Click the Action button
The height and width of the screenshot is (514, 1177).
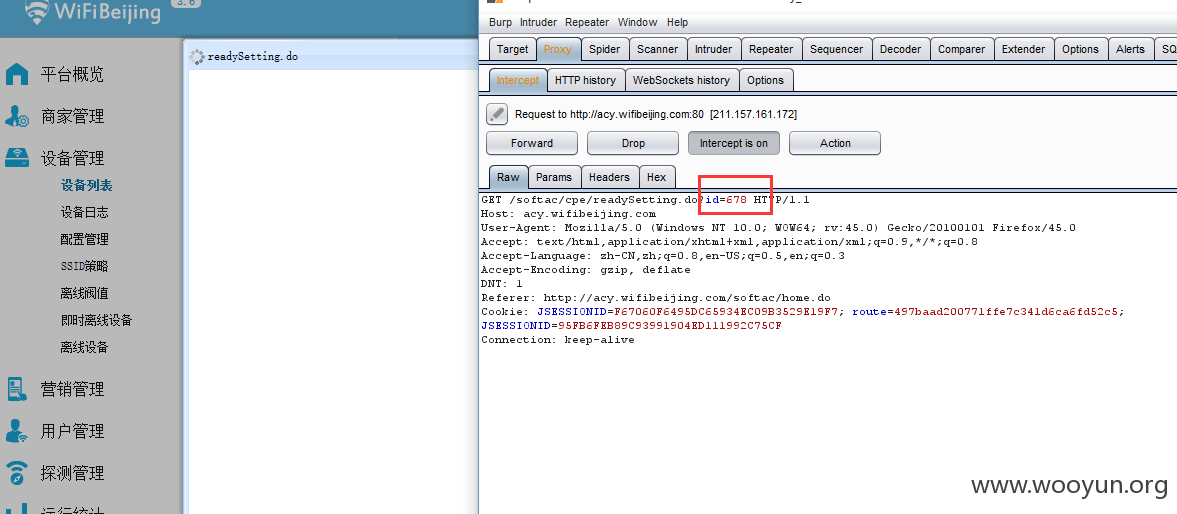point(835,143)
